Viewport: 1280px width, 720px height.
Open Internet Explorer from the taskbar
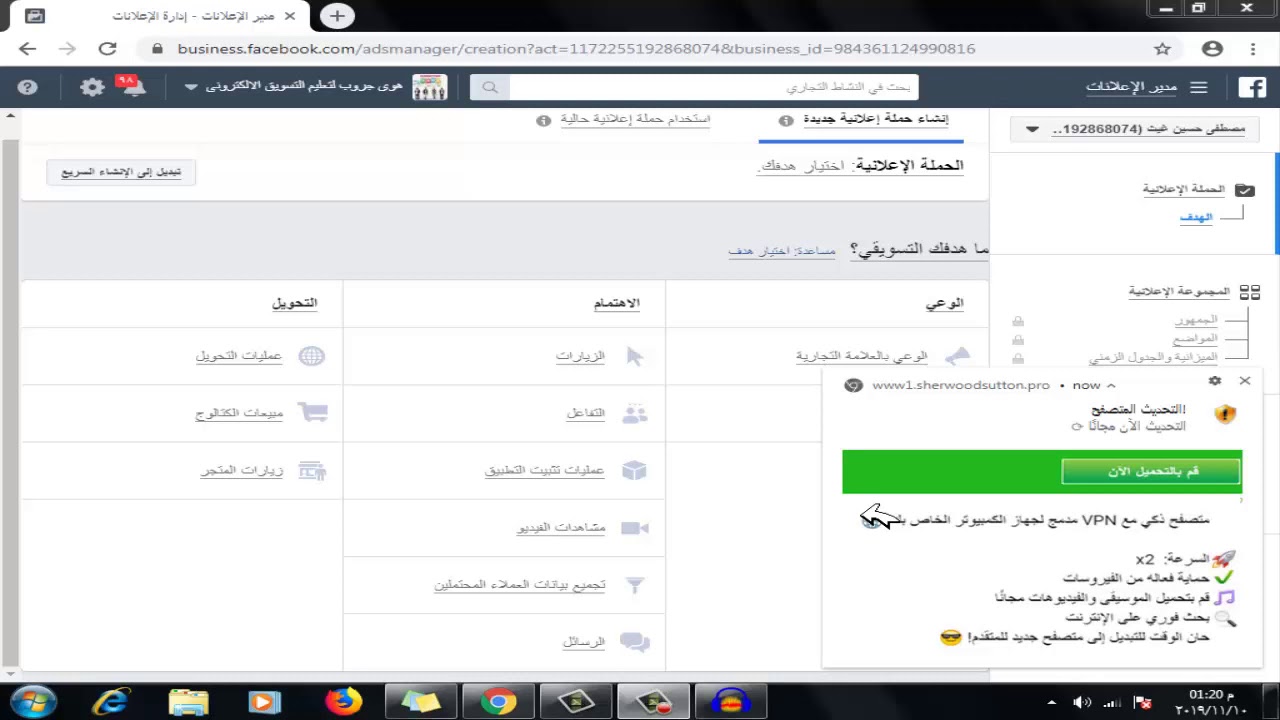pyautogui.click(x=110, y=701)
